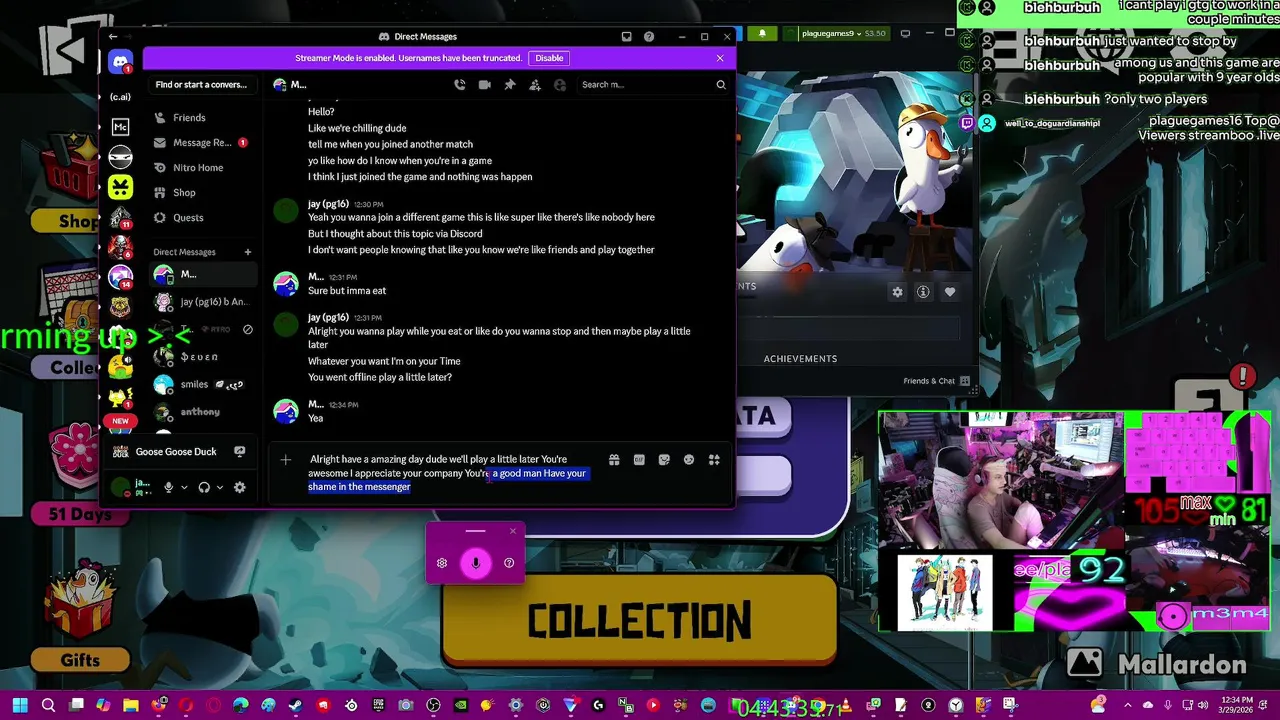This screenshot has width=1280, height=720.
Task: Toggle Discord headphones deafen
Action: [x=204, y=487]
